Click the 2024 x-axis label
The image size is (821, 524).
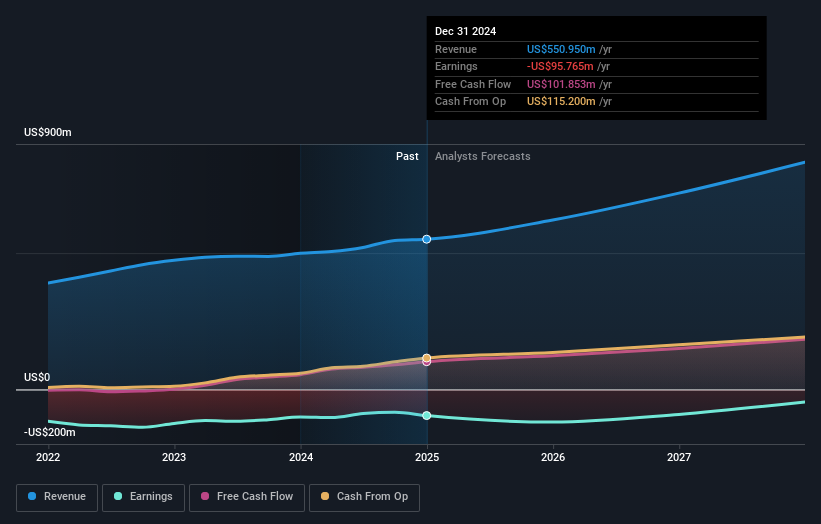click(301, 458)
